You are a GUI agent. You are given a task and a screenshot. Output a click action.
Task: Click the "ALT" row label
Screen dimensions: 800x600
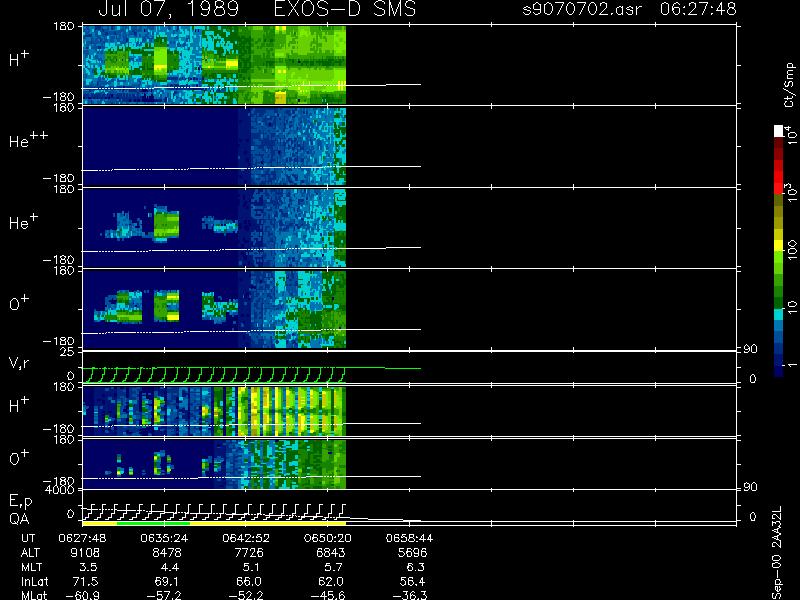pyautogui.click(x=30, y=553)
